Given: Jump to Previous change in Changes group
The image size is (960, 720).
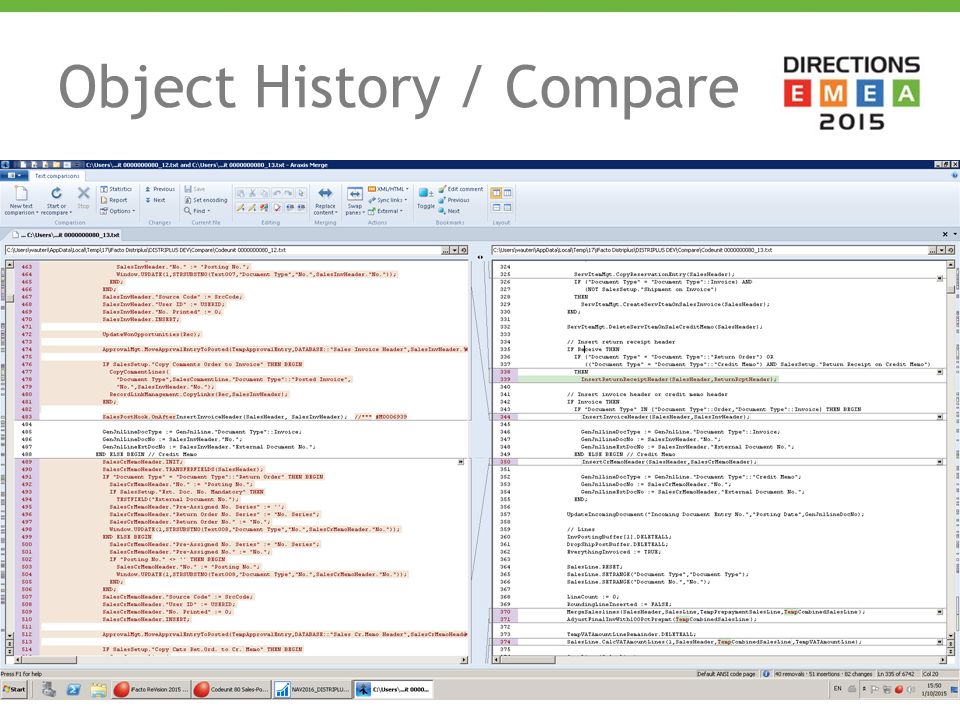Looking at the screenshot, I should coord(160,189).
